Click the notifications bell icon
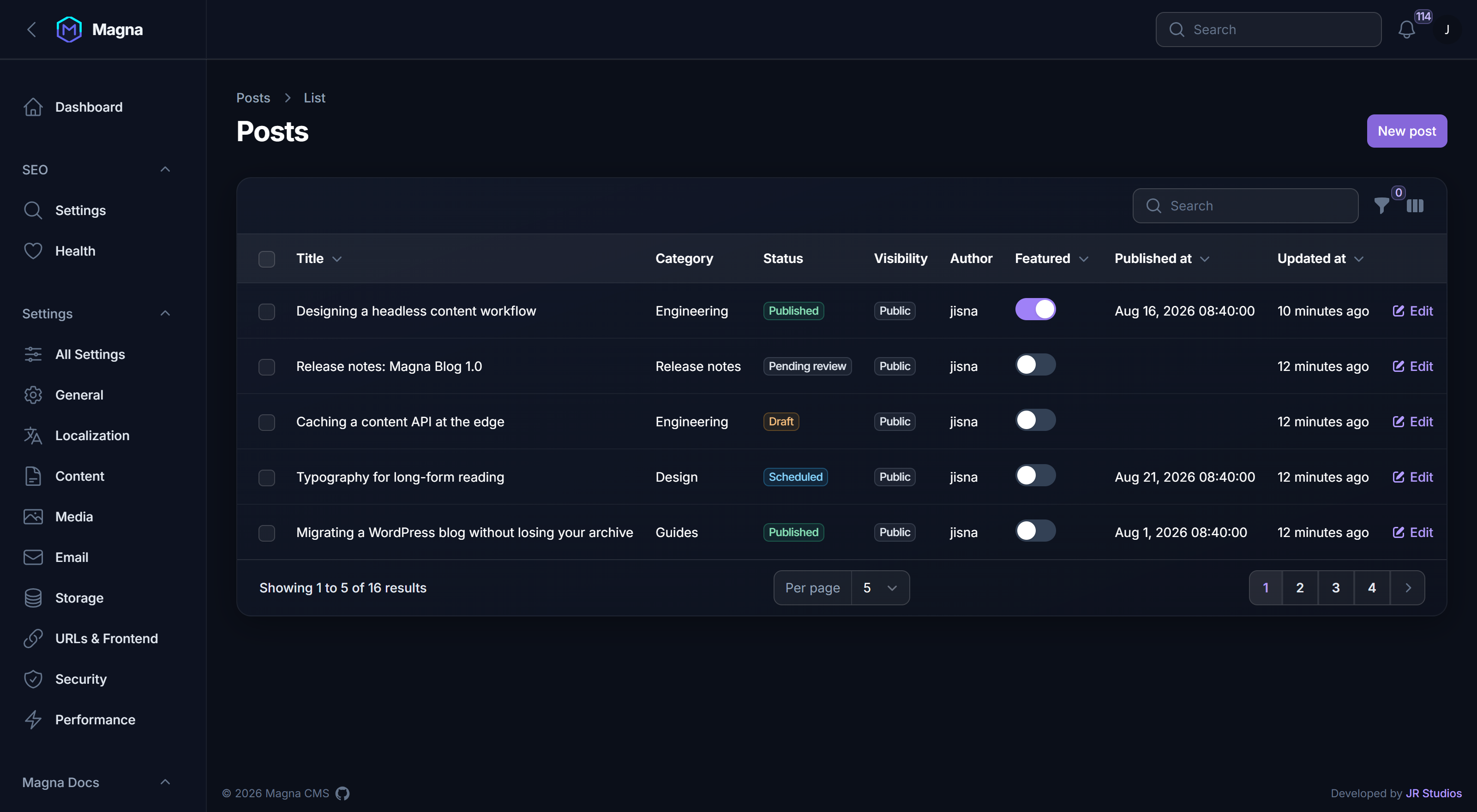 (x=1406, y=30)
